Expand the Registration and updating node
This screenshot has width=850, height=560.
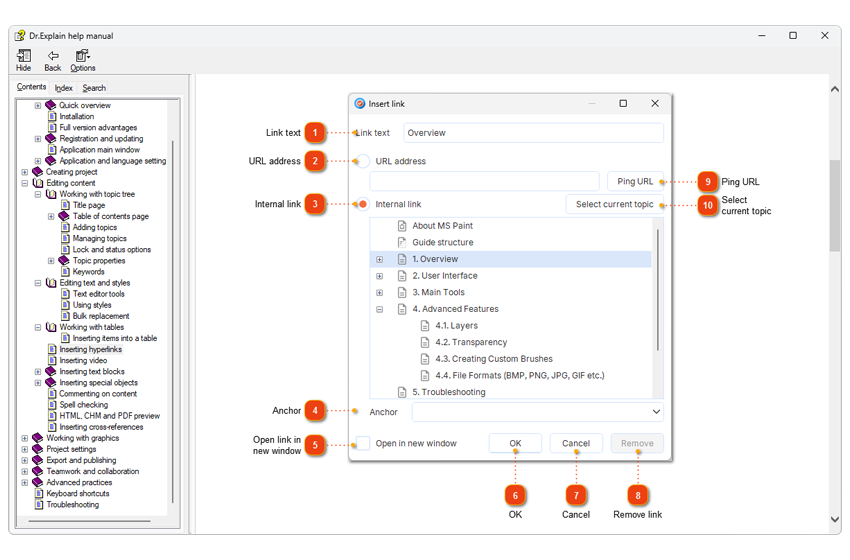coord(38,139)
